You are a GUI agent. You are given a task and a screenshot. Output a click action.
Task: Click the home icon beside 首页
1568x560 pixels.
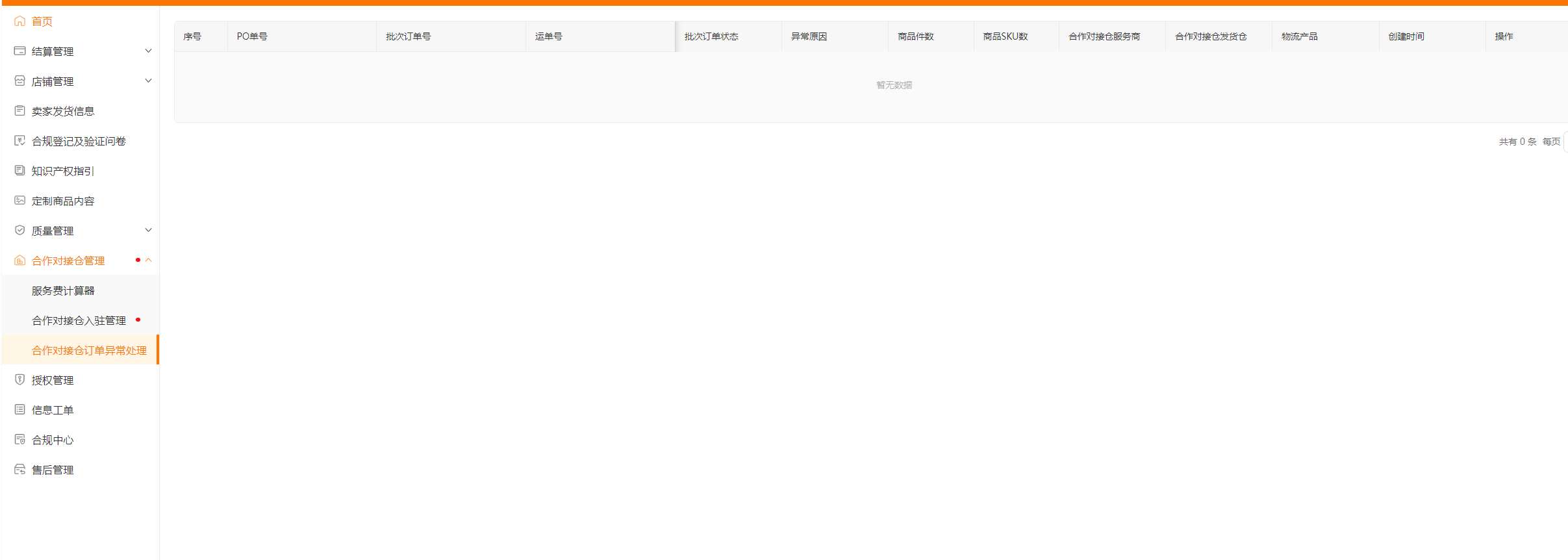tap(20, 21)
